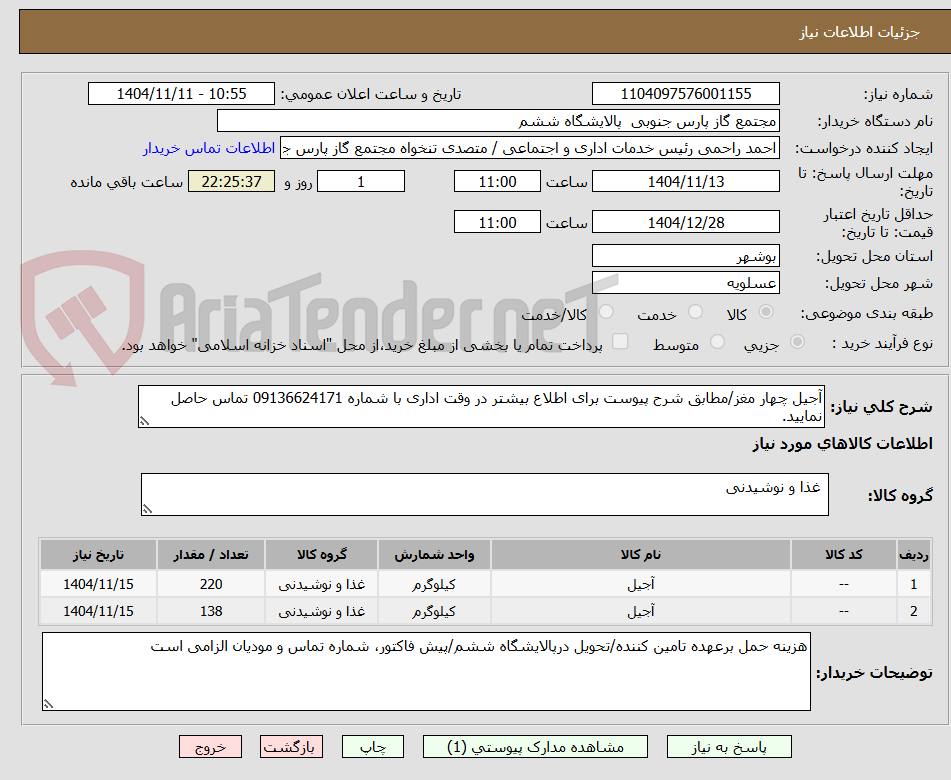Click the quantity cell 138

pyautogui.click(x=211, y=611)
